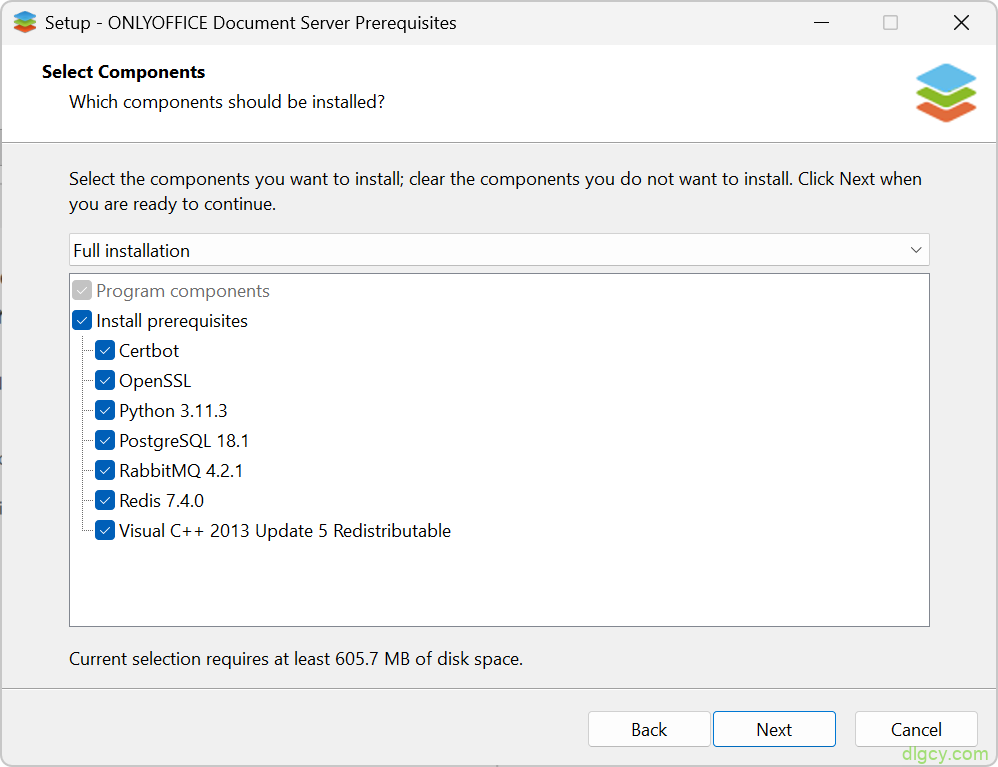This screenshot has height=767, width=998.
Task: Click the disk space requirement text
Action: [296, 658]
